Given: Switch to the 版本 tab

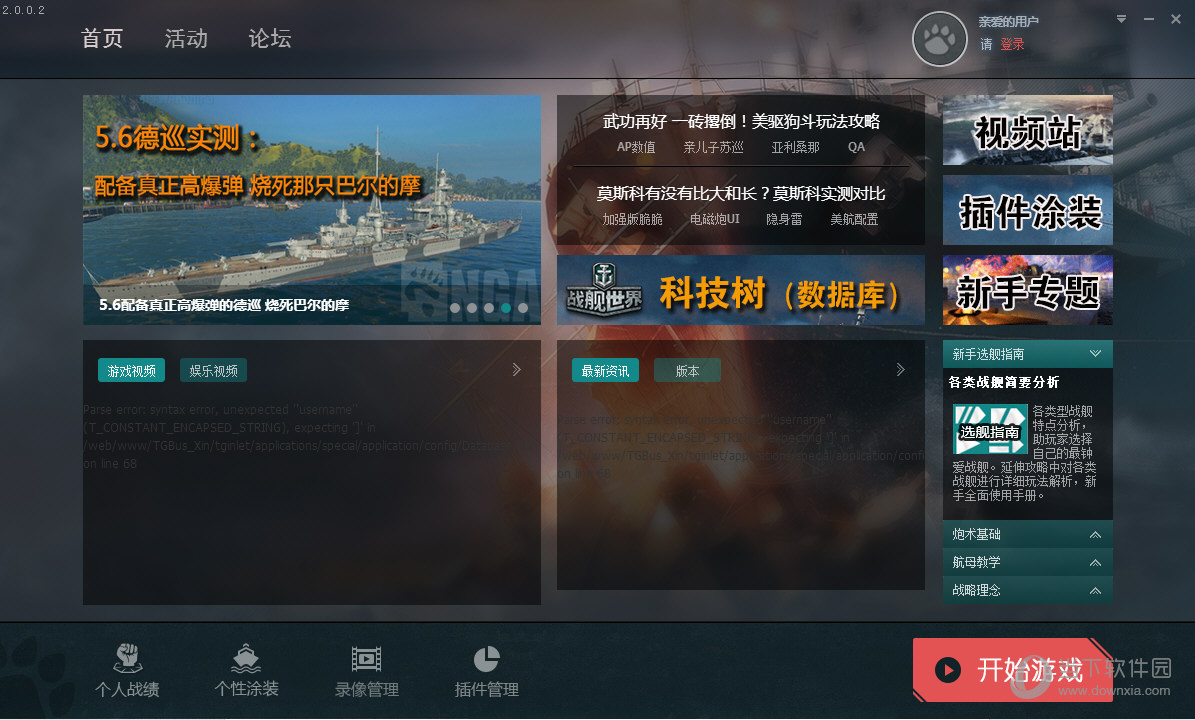Looking at the screenshot, I should coord(687,370).
